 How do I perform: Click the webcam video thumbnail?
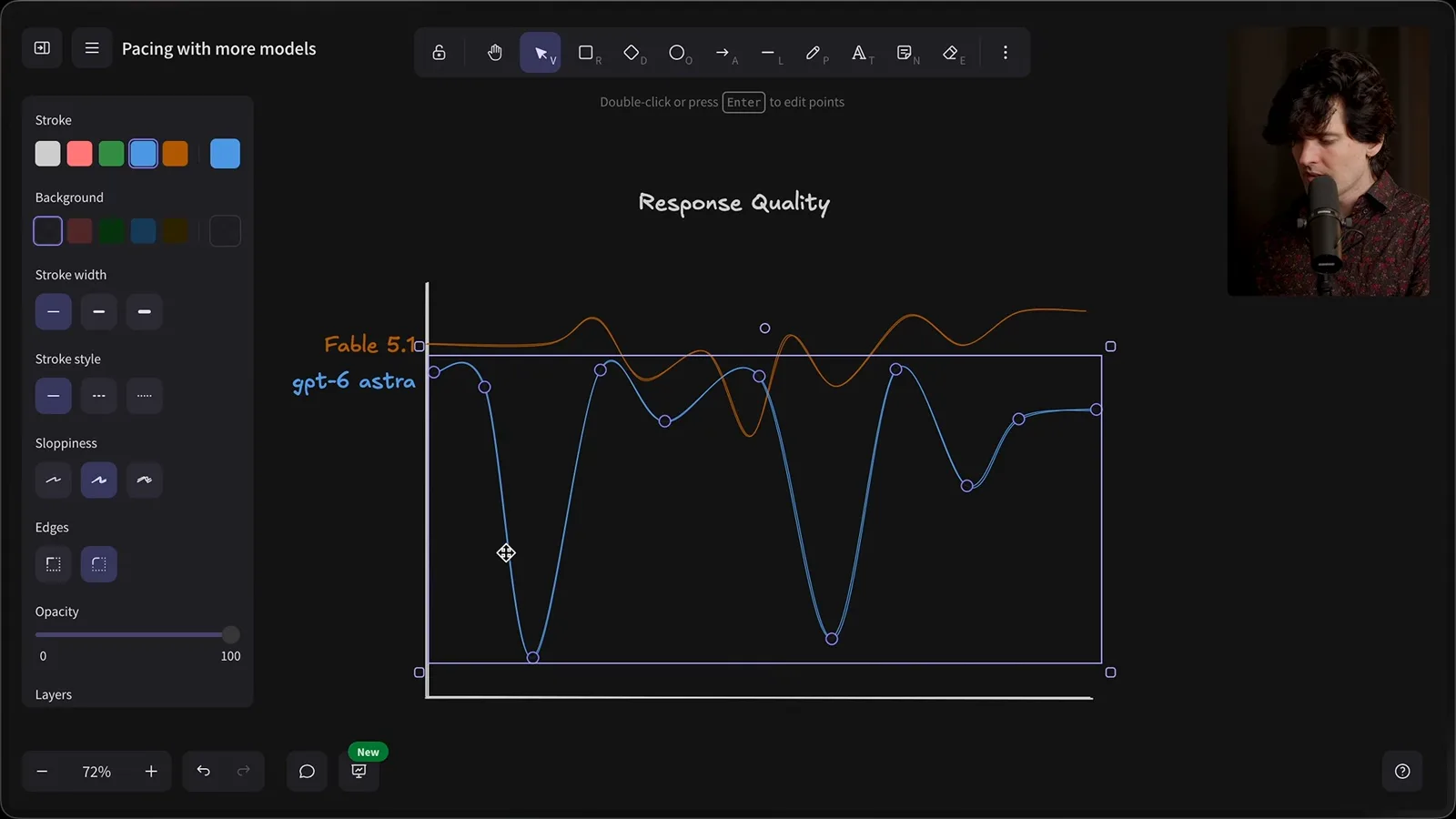(1328, 161)
